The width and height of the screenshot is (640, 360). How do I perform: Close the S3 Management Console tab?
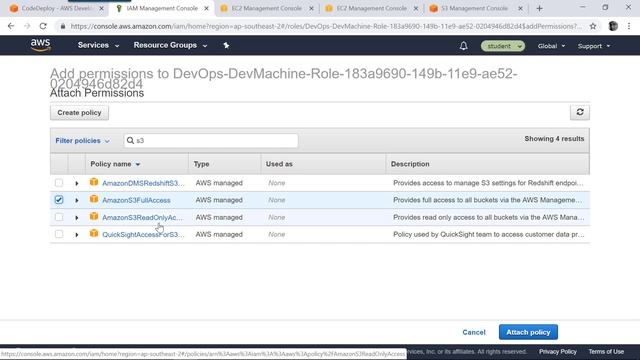click(x=520, y=8)
